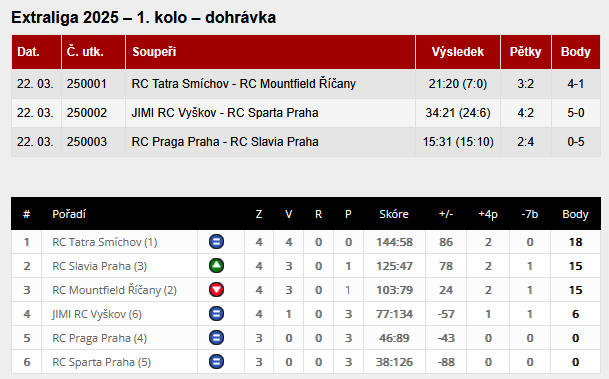
Task: Open match RC Tatra Smíchov - RC Mountfield Říčany
Action: [x=244, y=83]
